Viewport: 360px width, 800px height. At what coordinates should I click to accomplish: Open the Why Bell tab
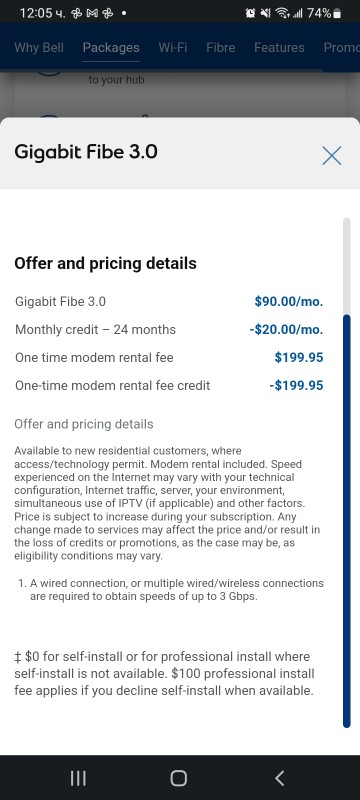point(39,47)
